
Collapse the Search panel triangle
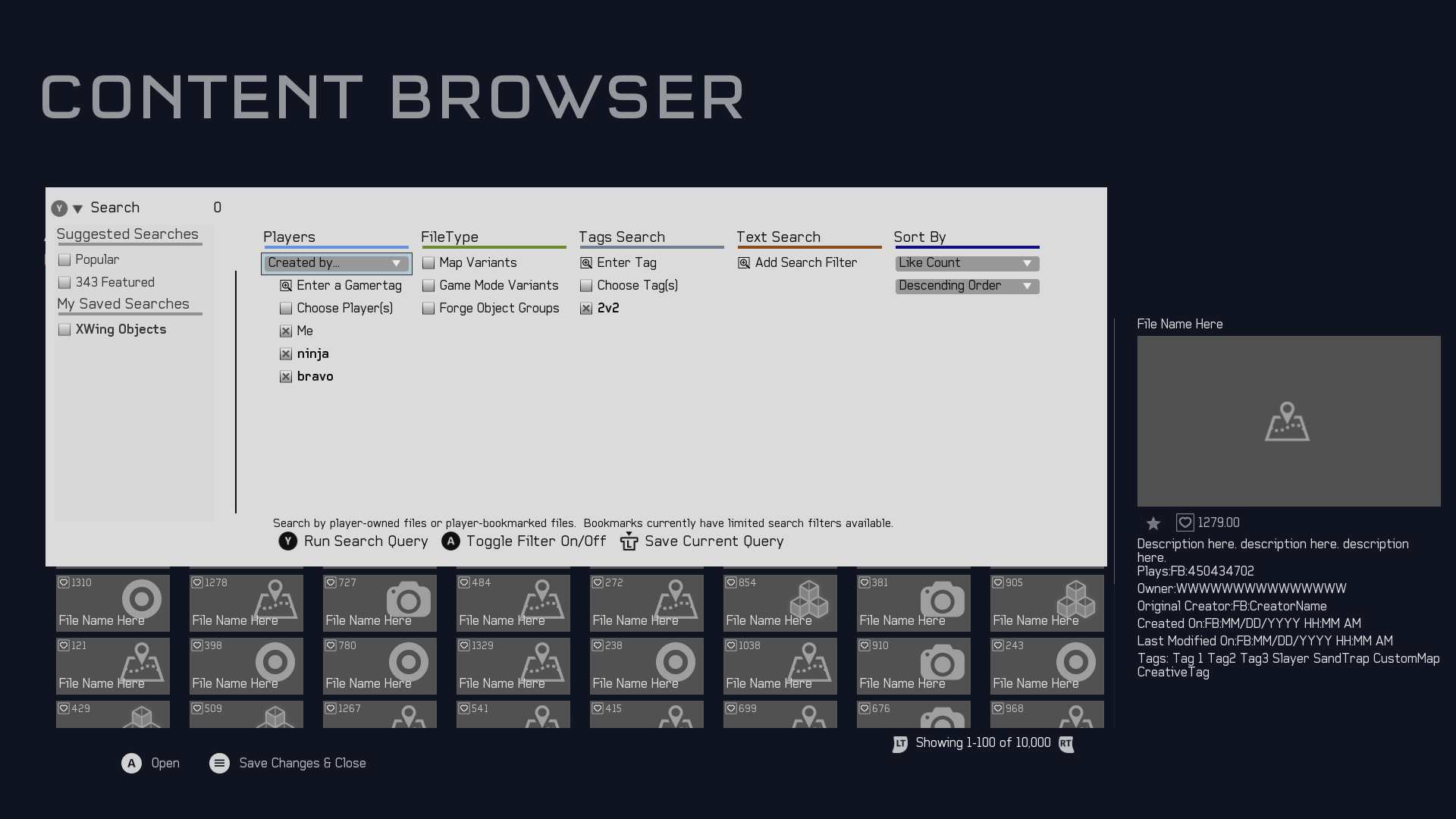coord(77,209)
